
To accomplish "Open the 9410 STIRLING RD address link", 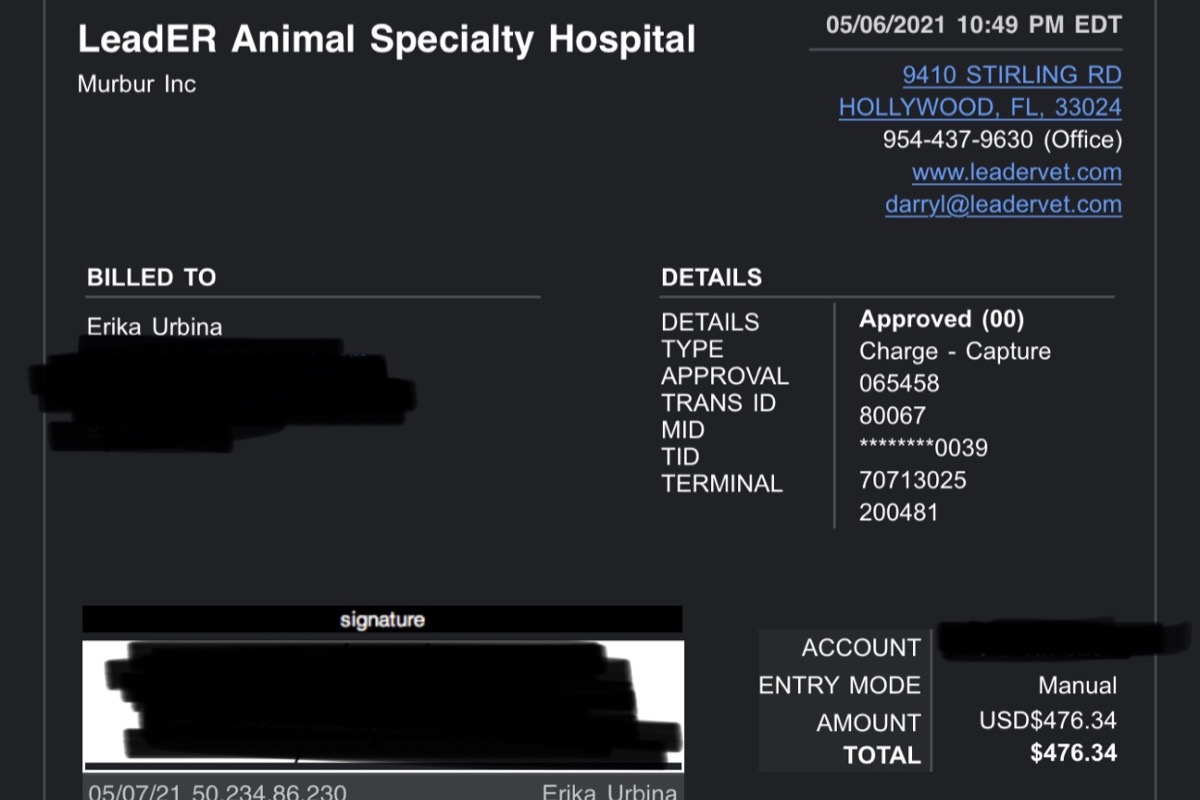I will coord(1011,75).
